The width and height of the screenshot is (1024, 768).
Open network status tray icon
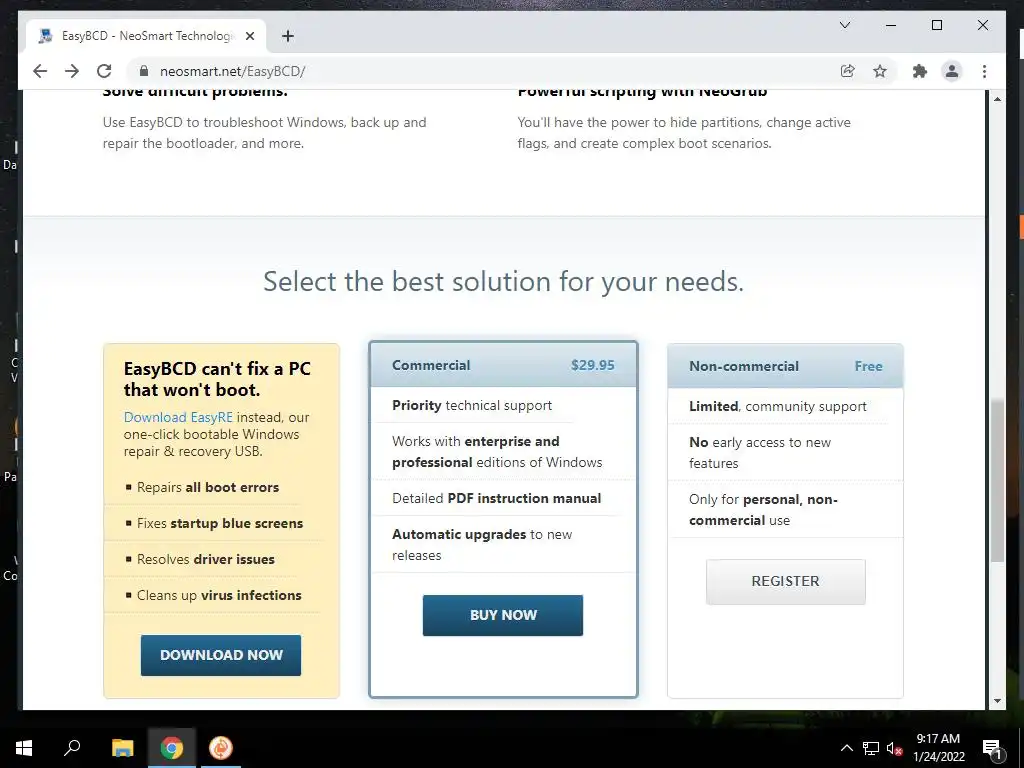871,748
